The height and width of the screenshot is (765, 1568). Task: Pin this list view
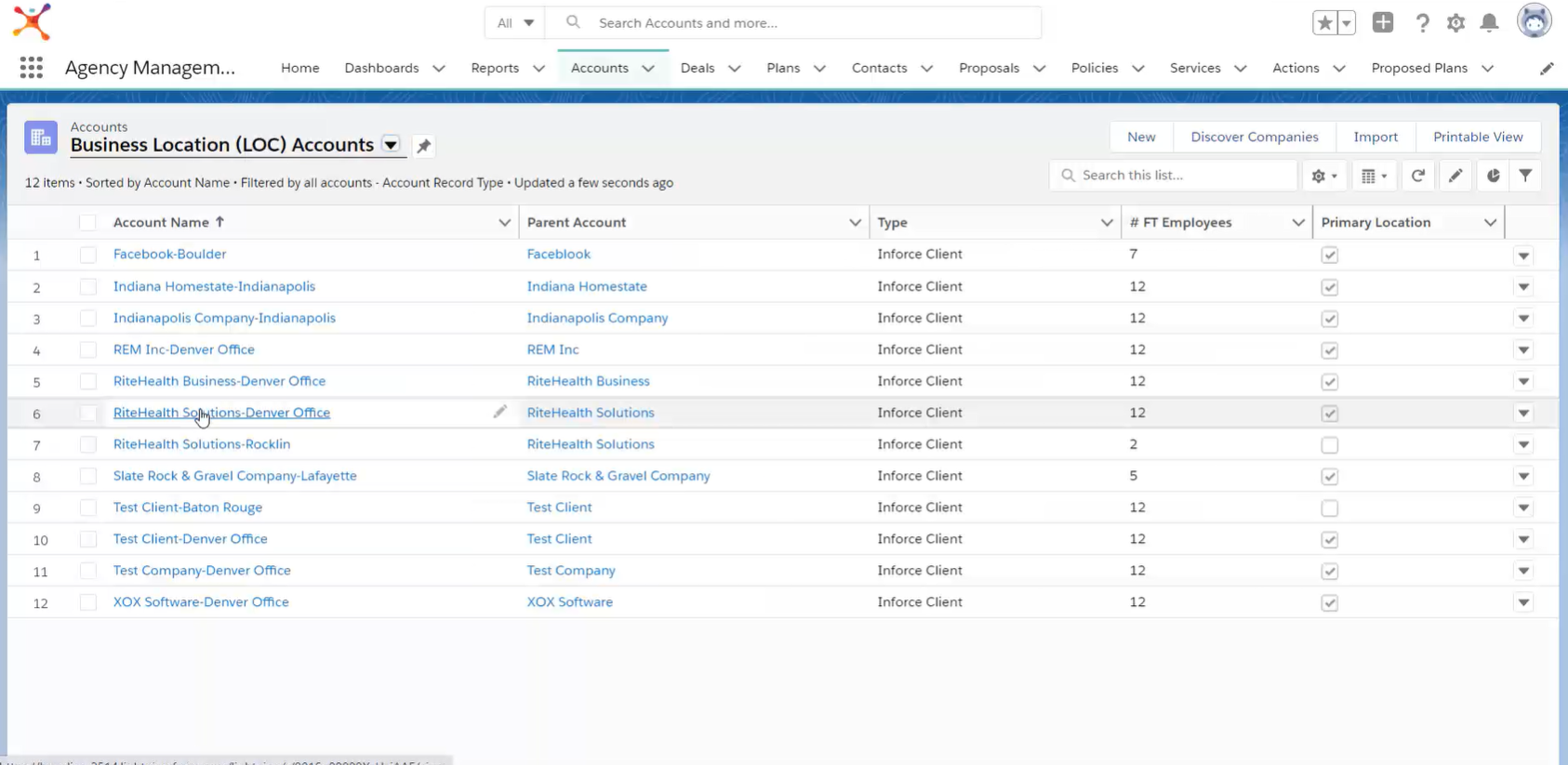(423, 146)
